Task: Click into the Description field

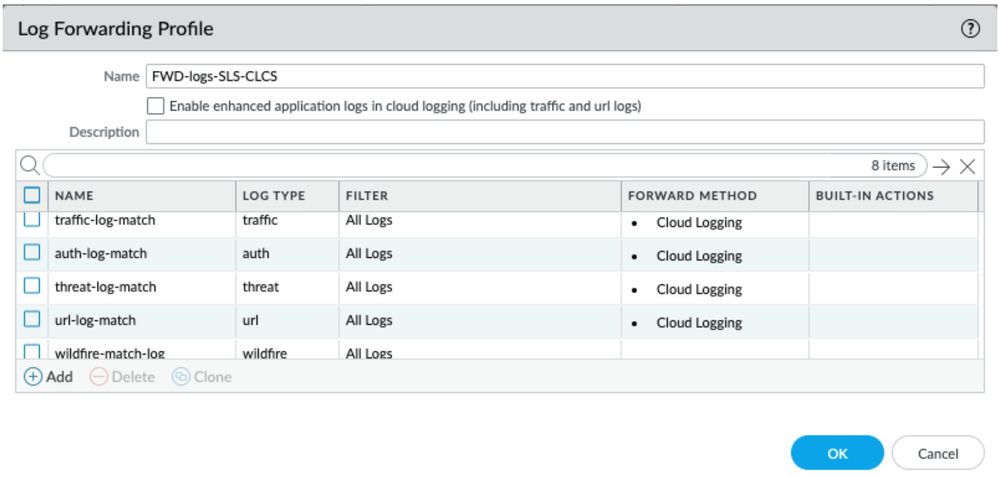Action: [x=565, y=132]
